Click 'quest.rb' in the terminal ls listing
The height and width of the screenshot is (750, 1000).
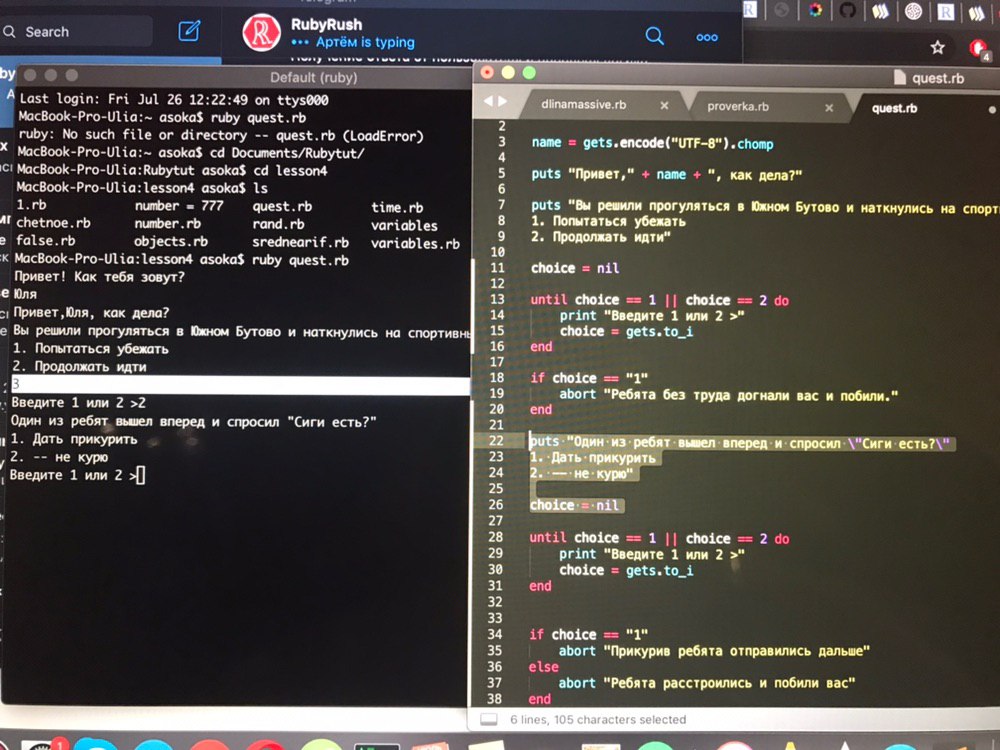pyautogui.click(x=282, y=206)
